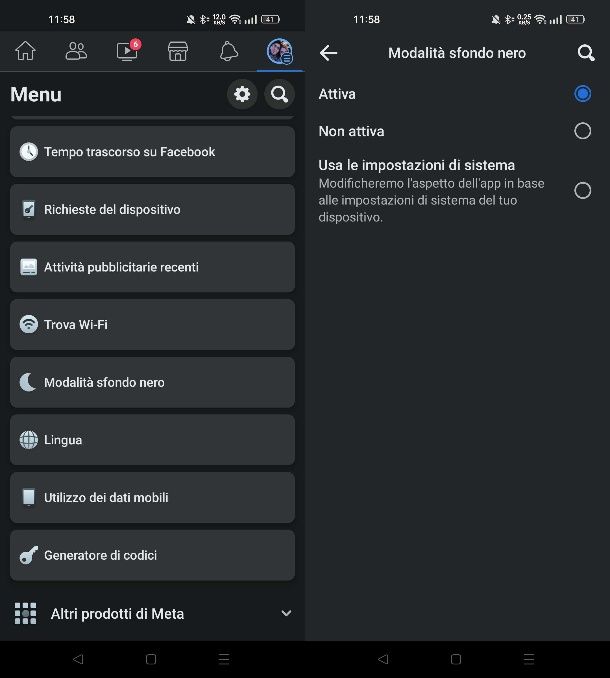Open the Settings gear next to Menu
The image size is (610, 678).
[x=242, y=94]
